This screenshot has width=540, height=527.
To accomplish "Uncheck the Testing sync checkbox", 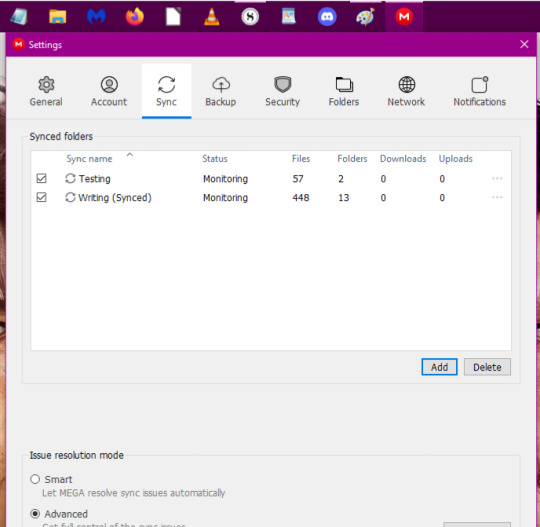I will pos(41,178).
